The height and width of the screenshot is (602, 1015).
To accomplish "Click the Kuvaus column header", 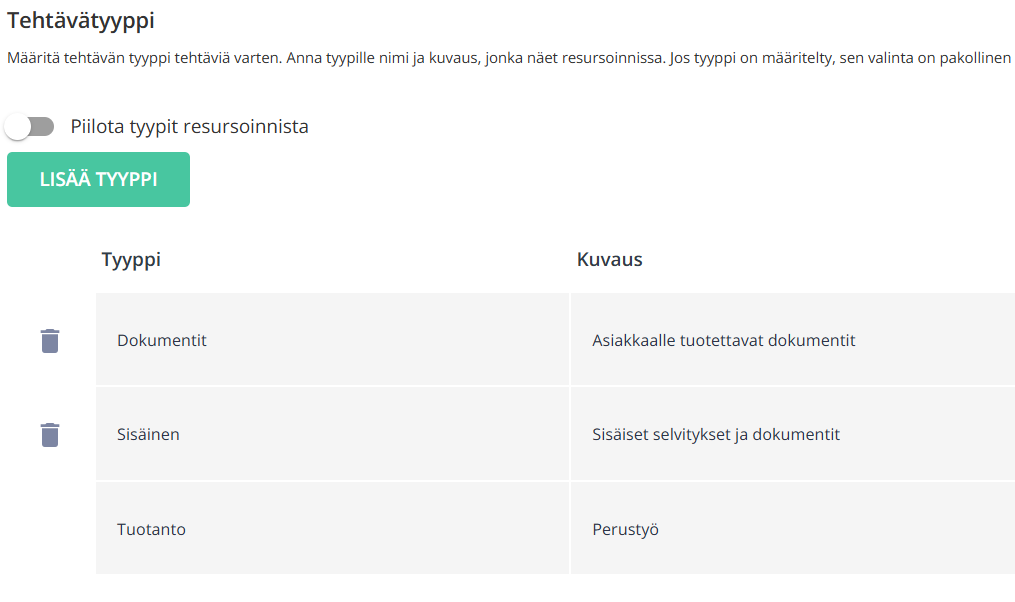I will click(x=609, y=260).
